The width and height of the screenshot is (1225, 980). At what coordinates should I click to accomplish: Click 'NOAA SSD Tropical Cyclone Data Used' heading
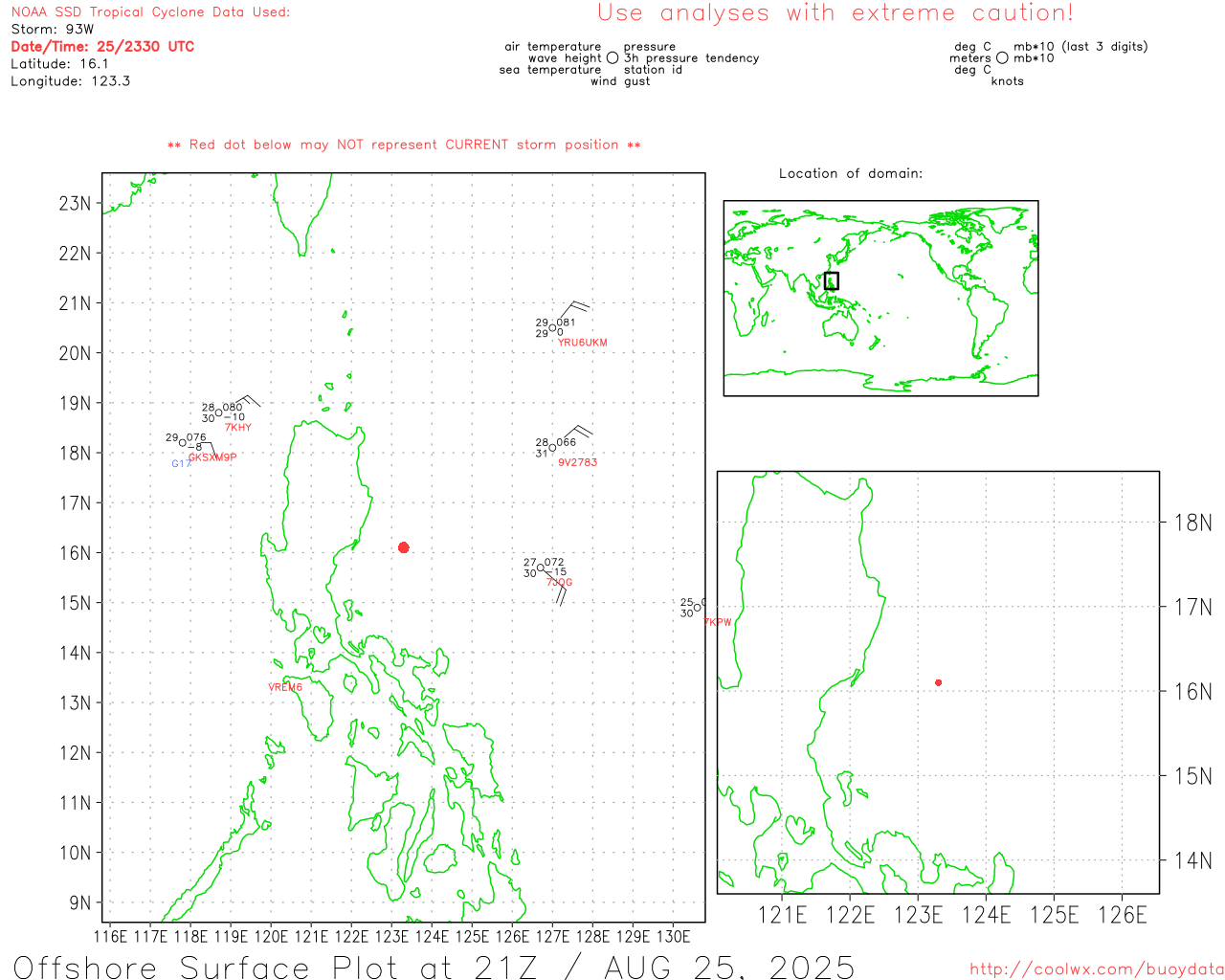150,12
